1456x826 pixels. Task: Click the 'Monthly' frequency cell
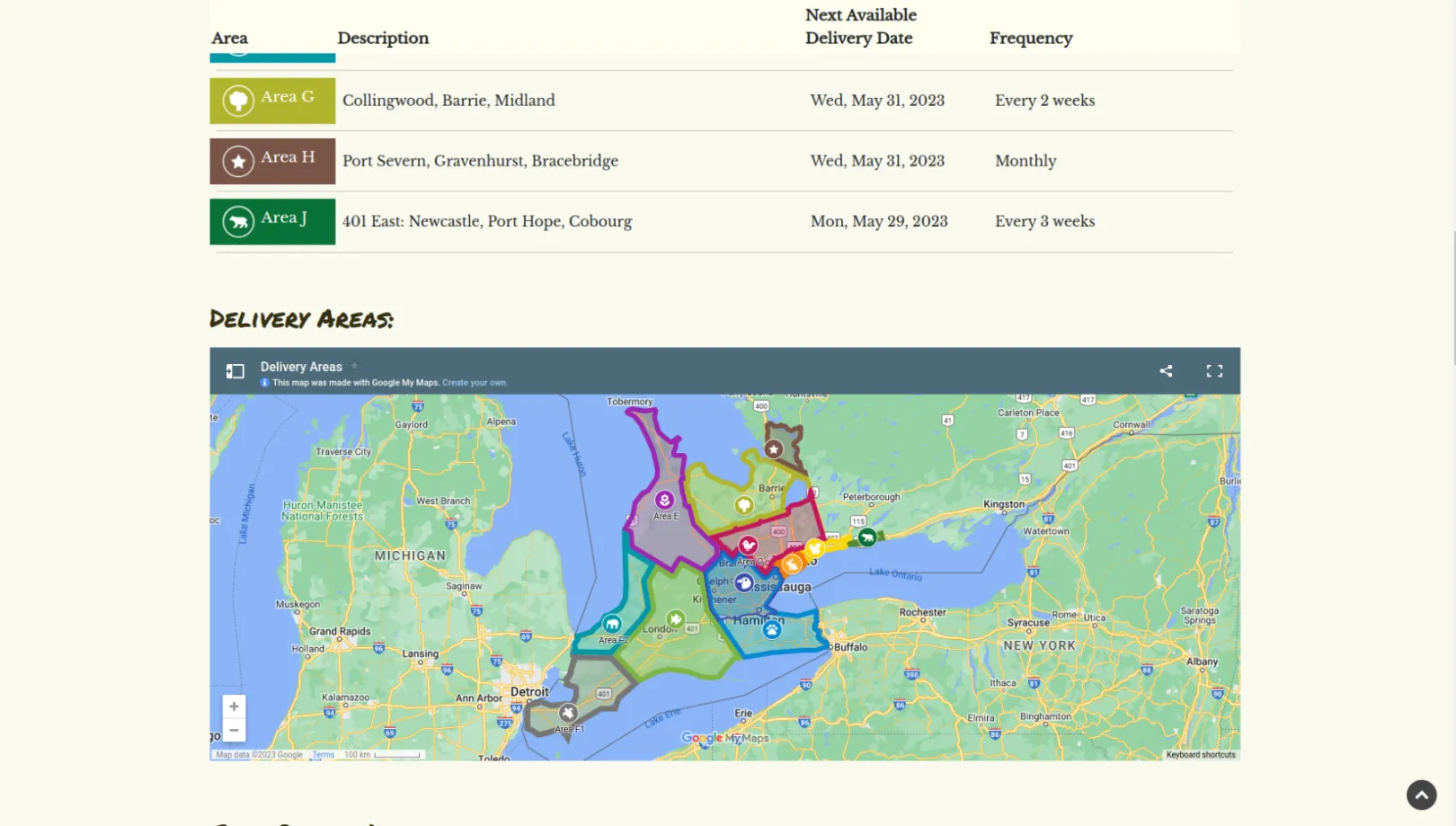(1025, 161)
